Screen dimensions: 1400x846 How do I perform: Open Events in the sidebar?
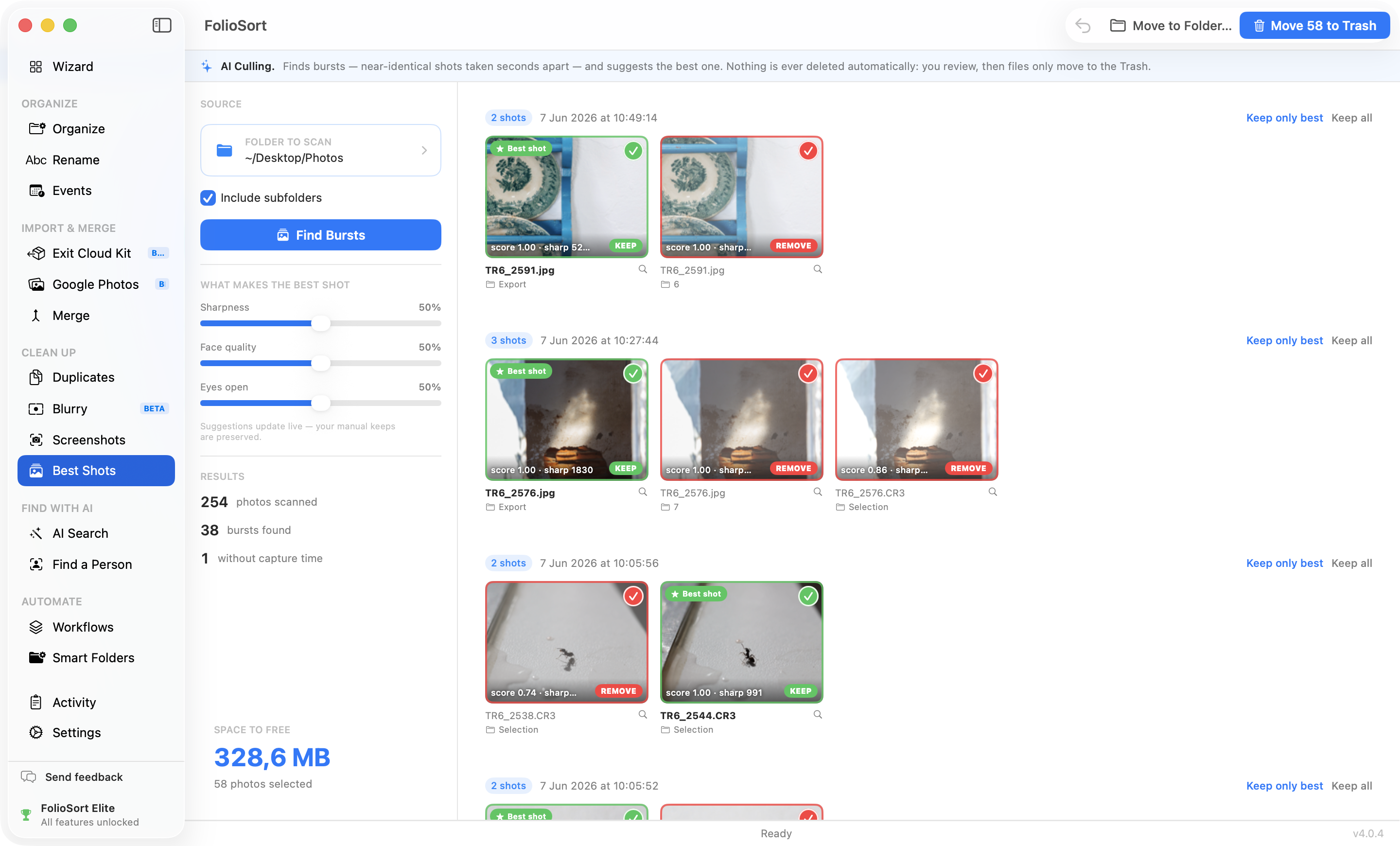tap(96, 190)
